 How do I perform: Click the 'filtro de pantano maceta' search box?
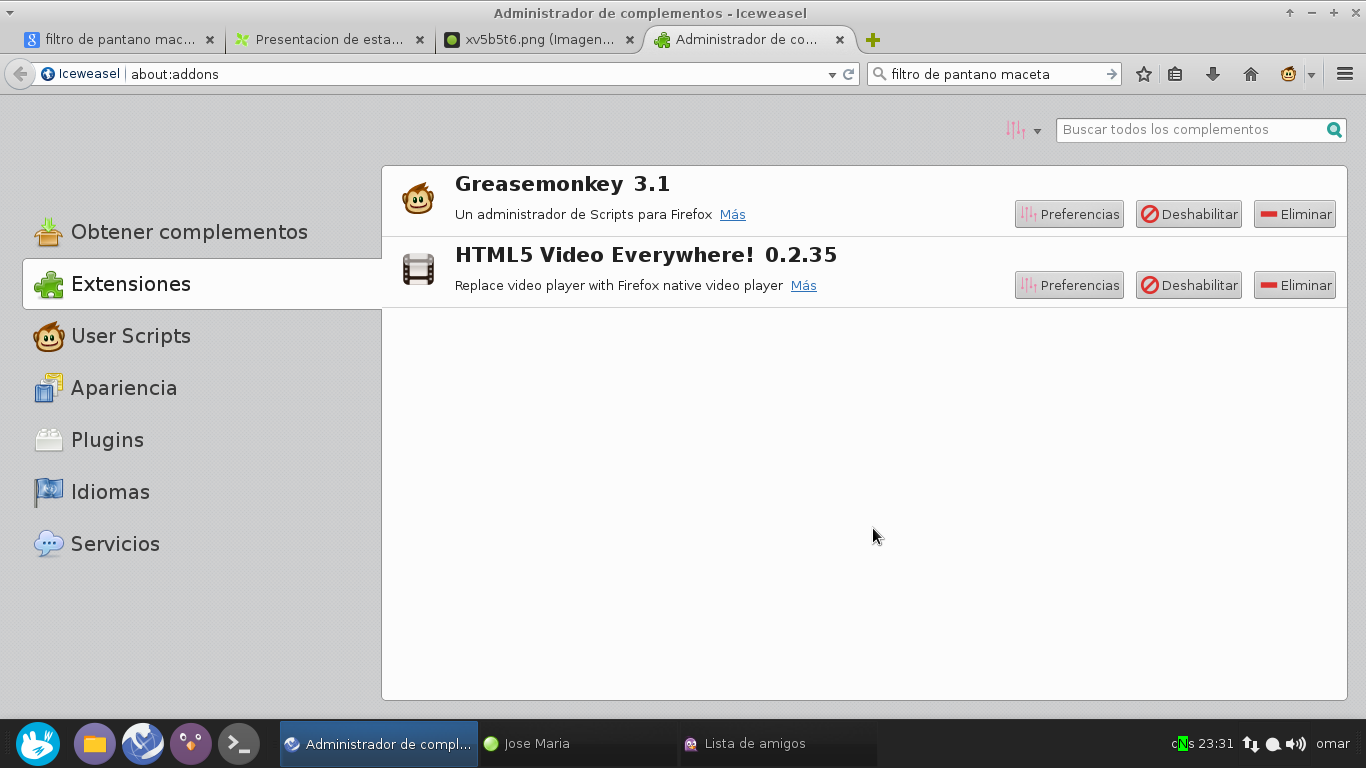995,74
